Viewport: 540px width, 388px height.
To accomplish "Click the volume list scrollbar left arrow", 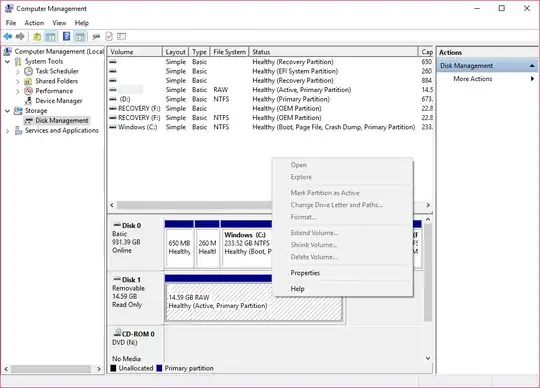I will [x=112, y=205].
